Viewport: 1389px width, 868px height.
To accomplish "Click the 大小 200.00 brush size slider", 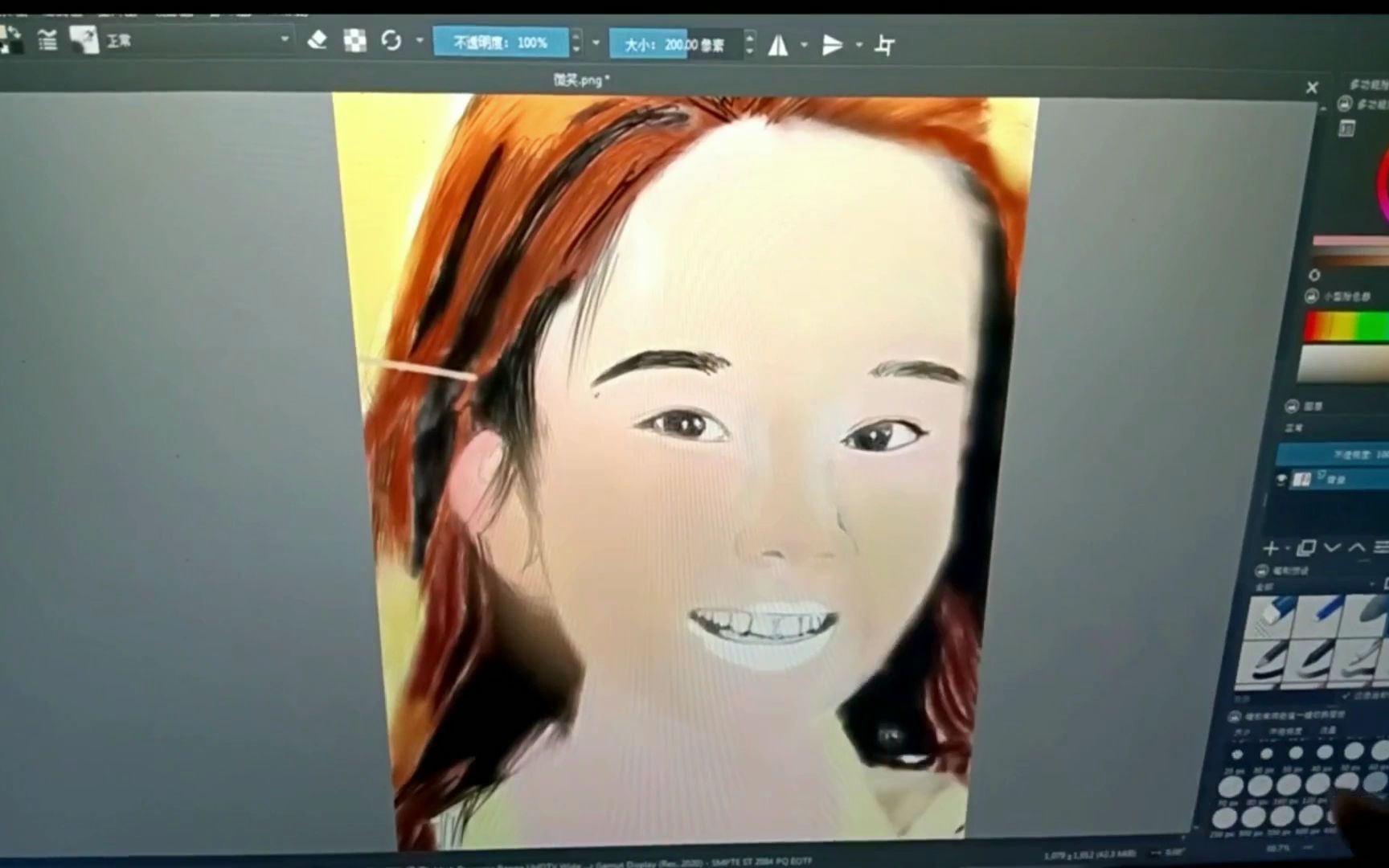I will coord(676,44).
